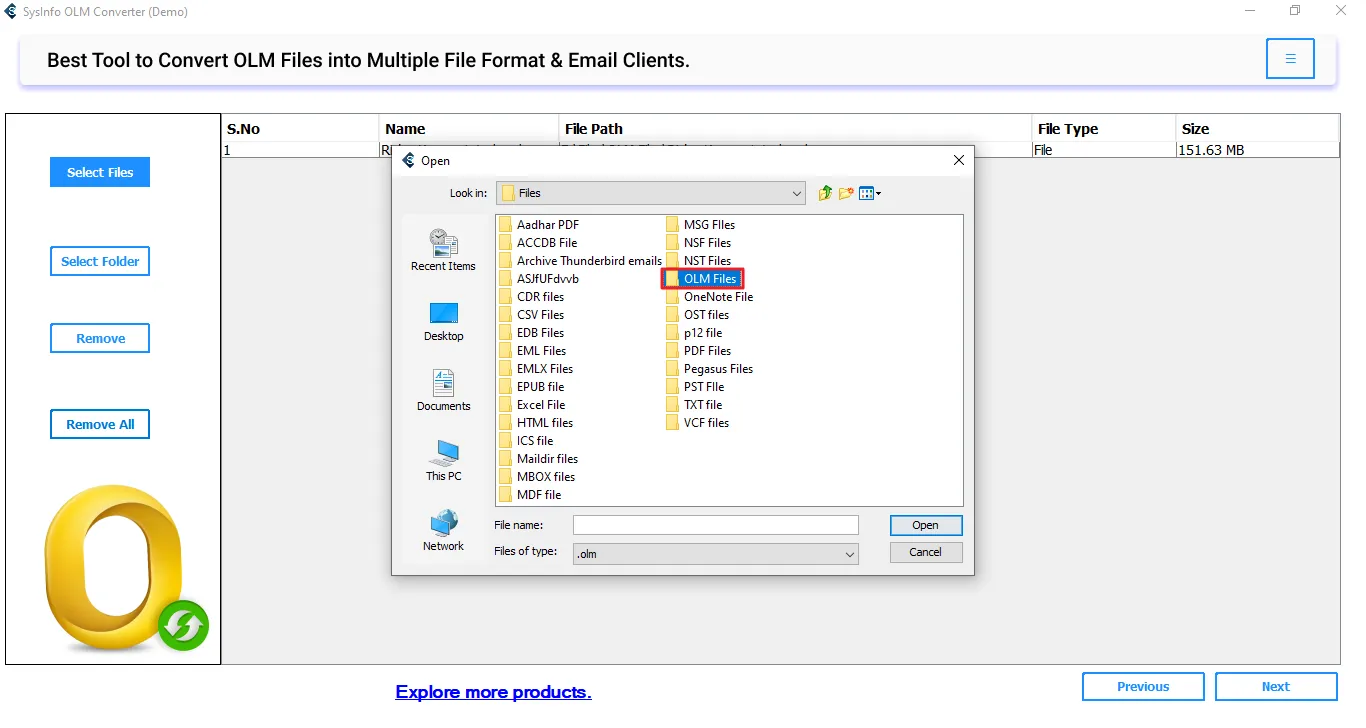Select the ASJfUFdvvb folder
Viewport: 1366px width, 728px height.
coord(539,279)
